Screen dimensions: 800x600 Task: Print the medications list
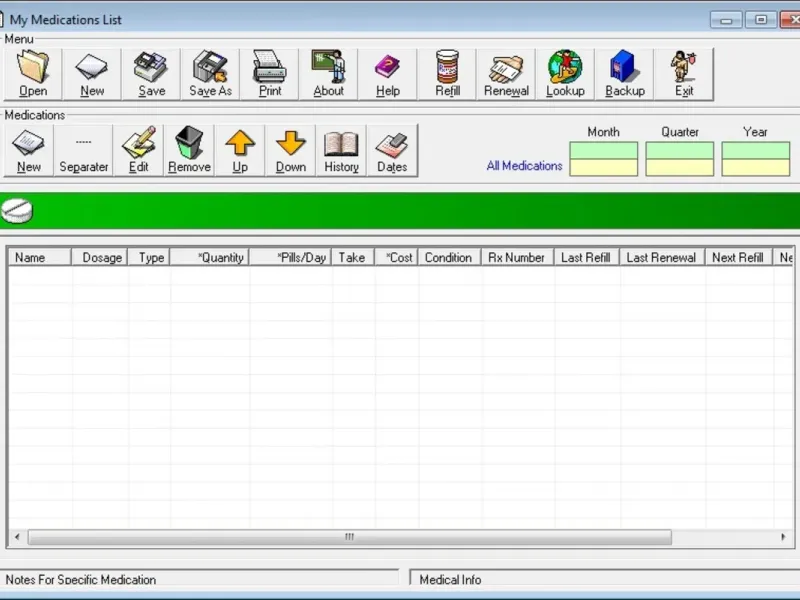269,74
